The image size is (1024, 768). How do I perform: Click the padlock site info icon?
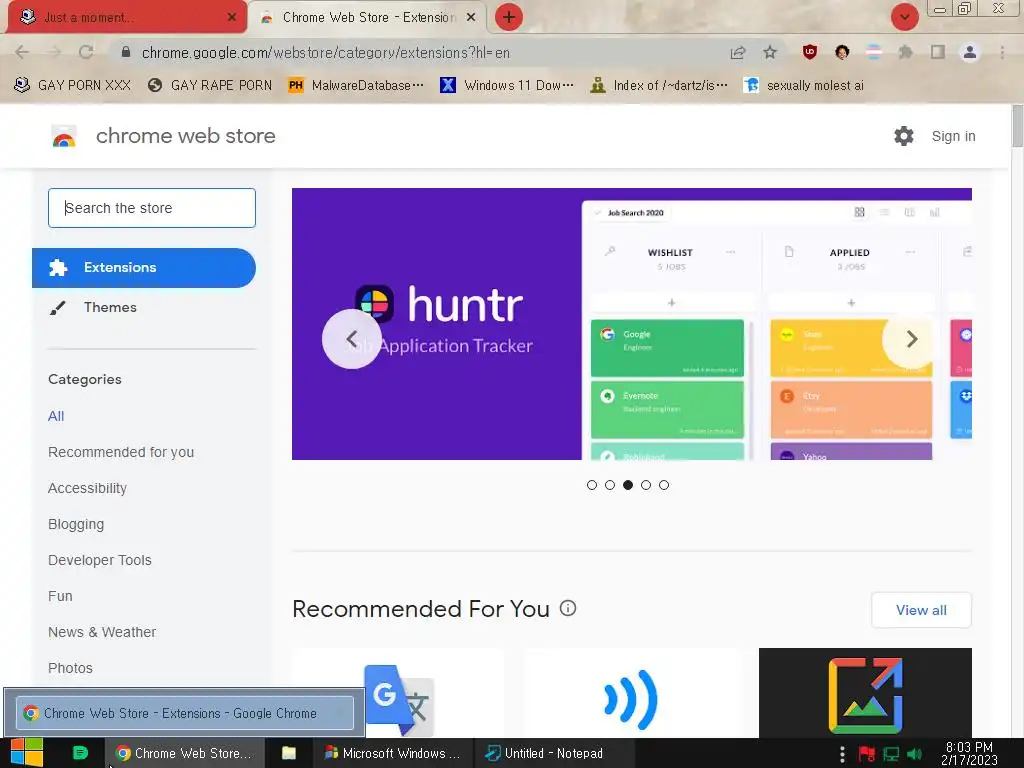[126, 52]
